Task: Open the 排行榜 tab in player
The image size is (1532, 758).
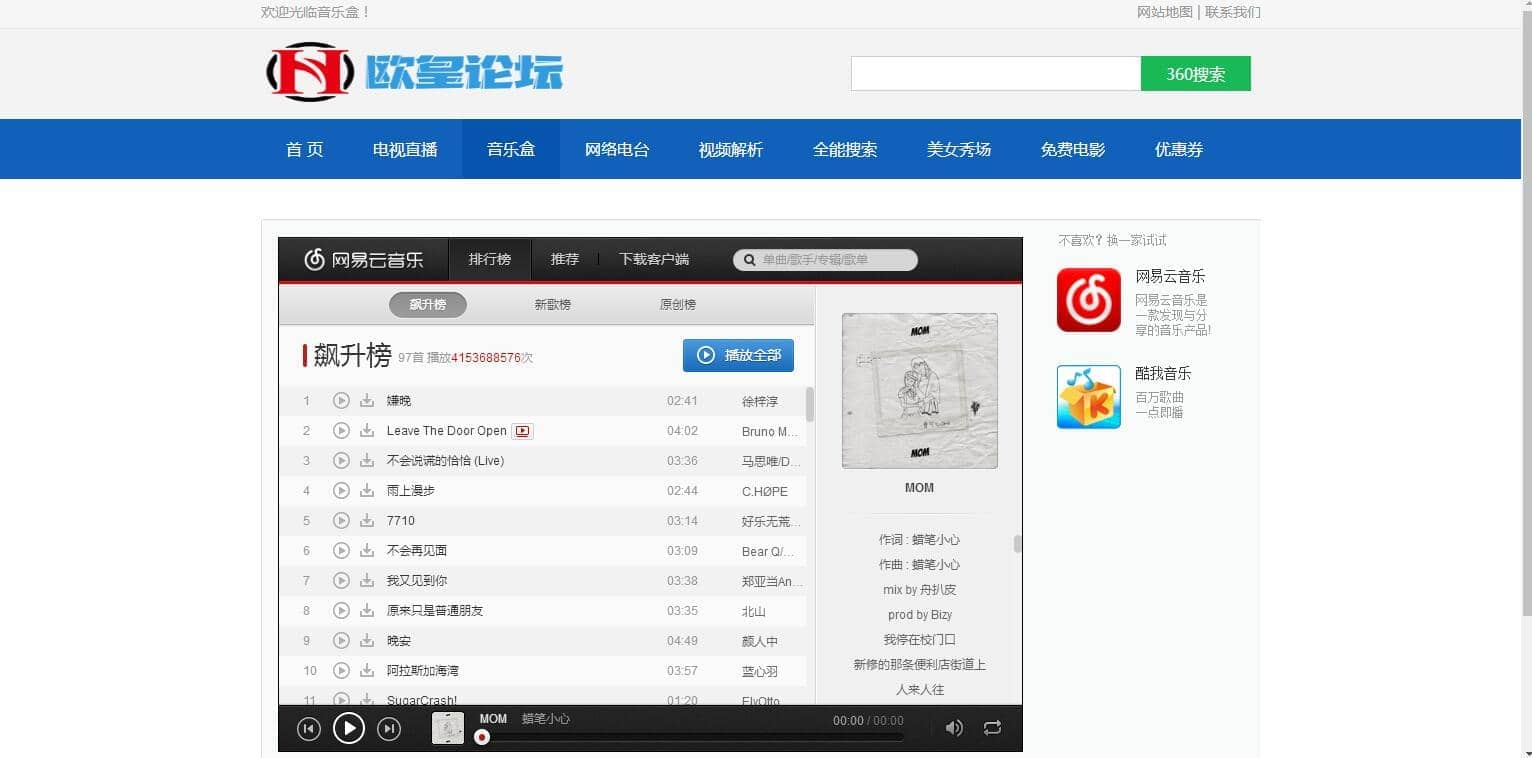Action: pos(490,260)
